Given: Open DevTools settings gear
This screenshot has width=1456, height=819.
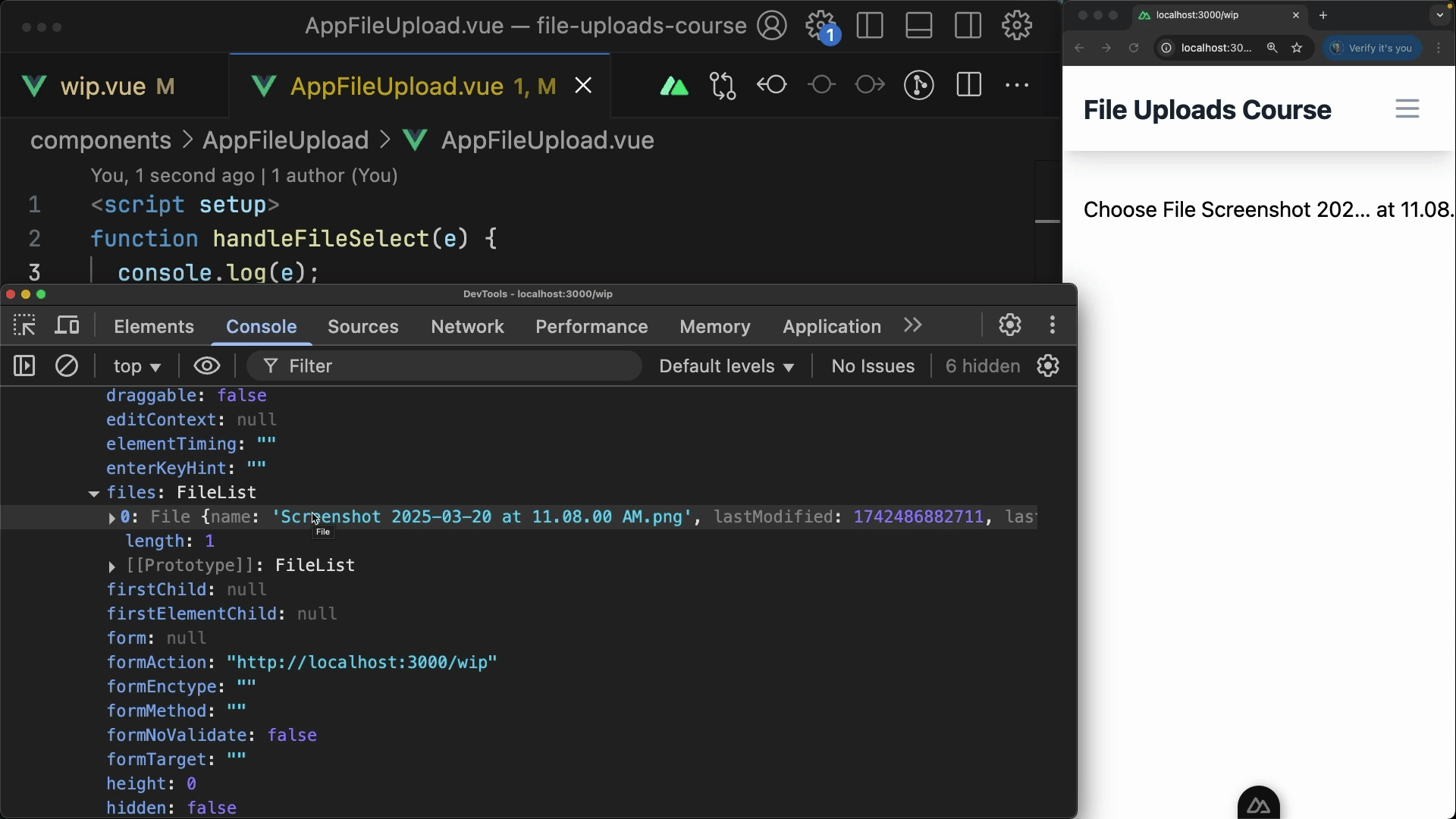Looking at the screenshot, I should coord(1009,325).
